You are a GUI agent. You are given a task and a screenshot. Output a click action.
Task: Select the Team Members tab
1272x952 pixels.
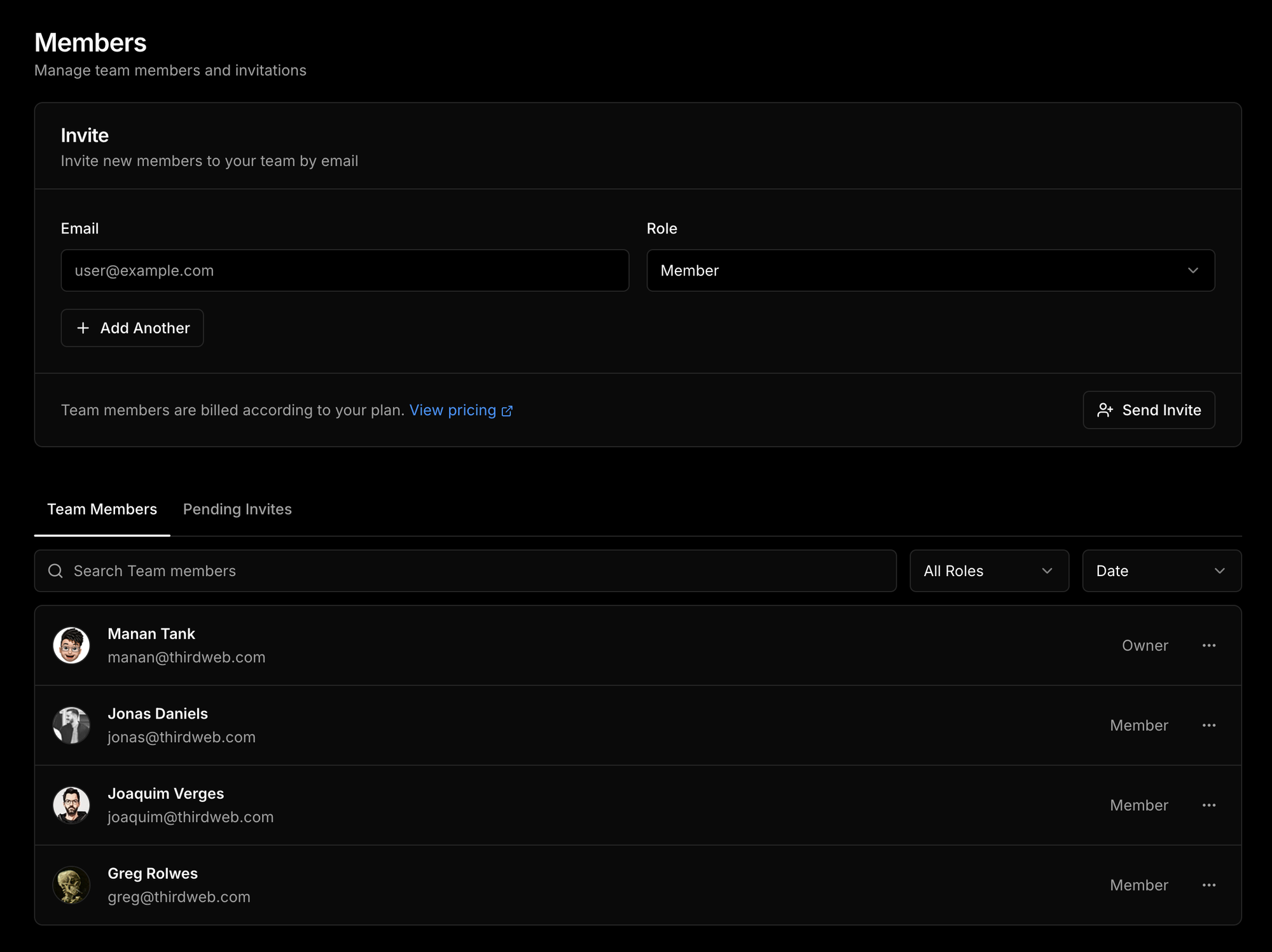point(102,509)
